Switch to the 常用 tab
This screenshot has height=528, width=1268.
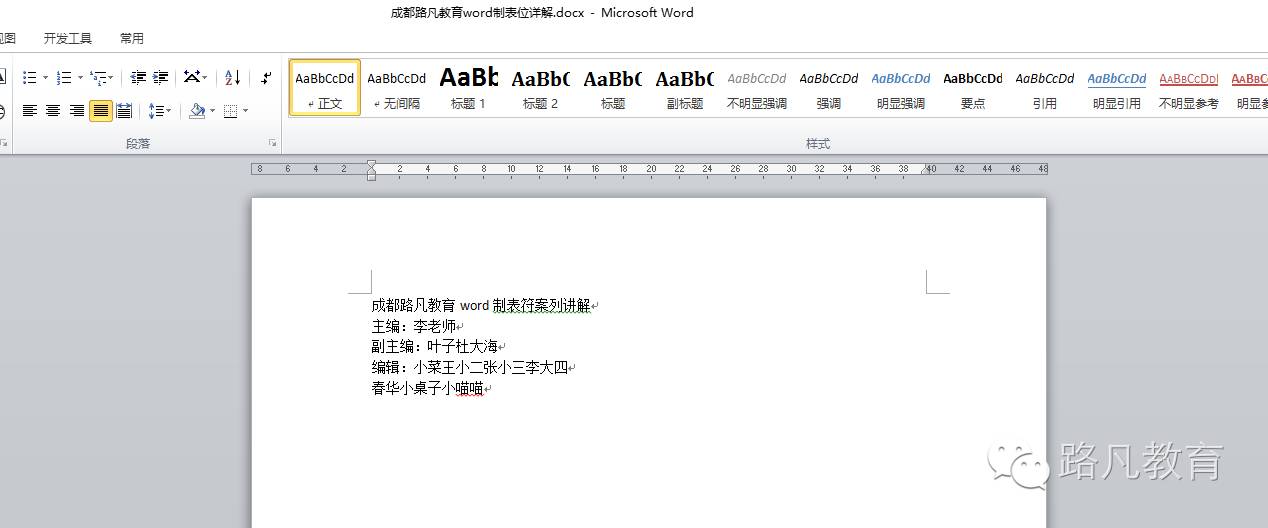pyautogui.click(x=132, y=38)
